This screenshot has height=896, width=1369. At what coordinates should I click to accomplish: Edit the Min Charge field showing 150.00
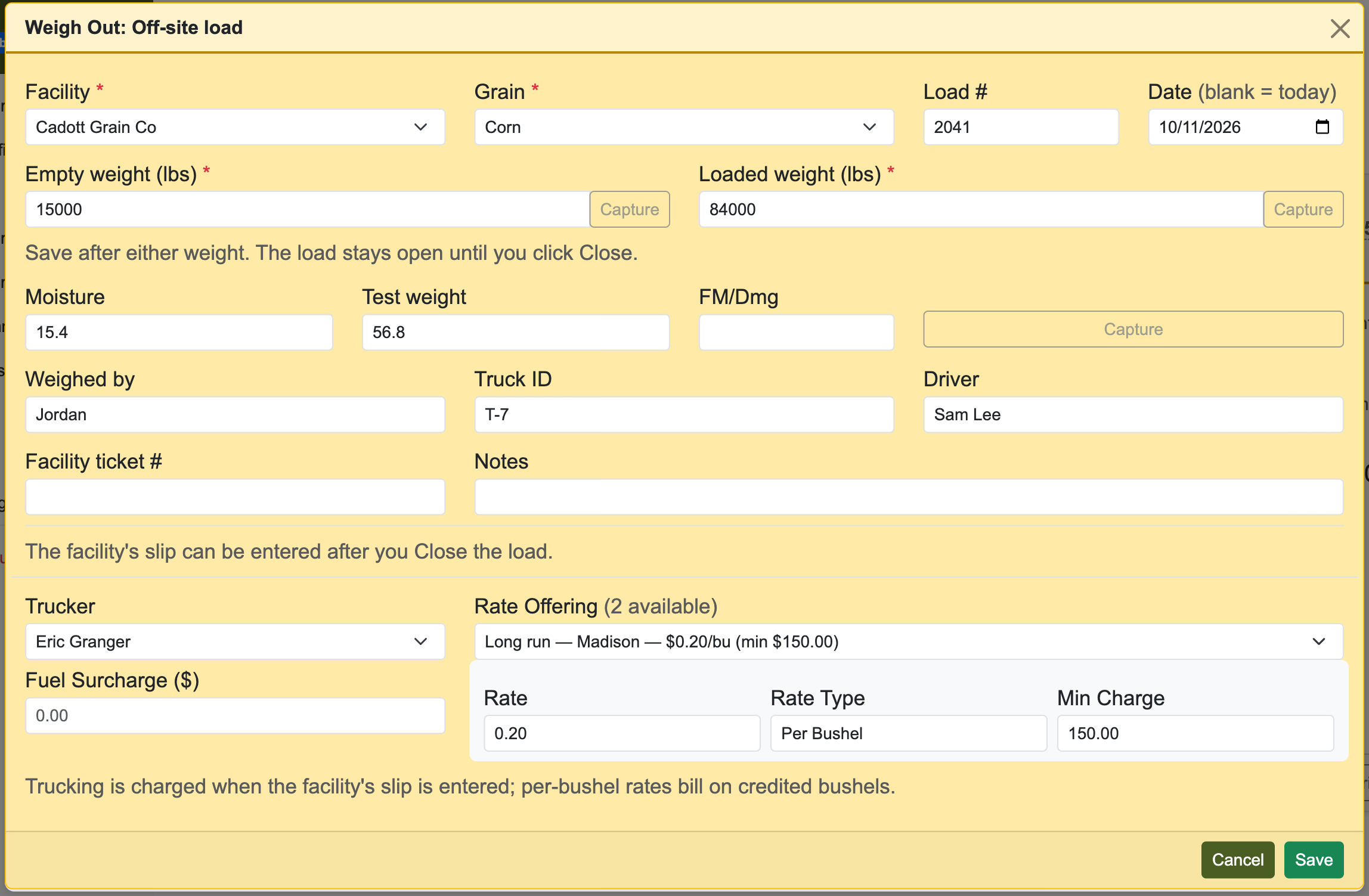click(1195, 733)
